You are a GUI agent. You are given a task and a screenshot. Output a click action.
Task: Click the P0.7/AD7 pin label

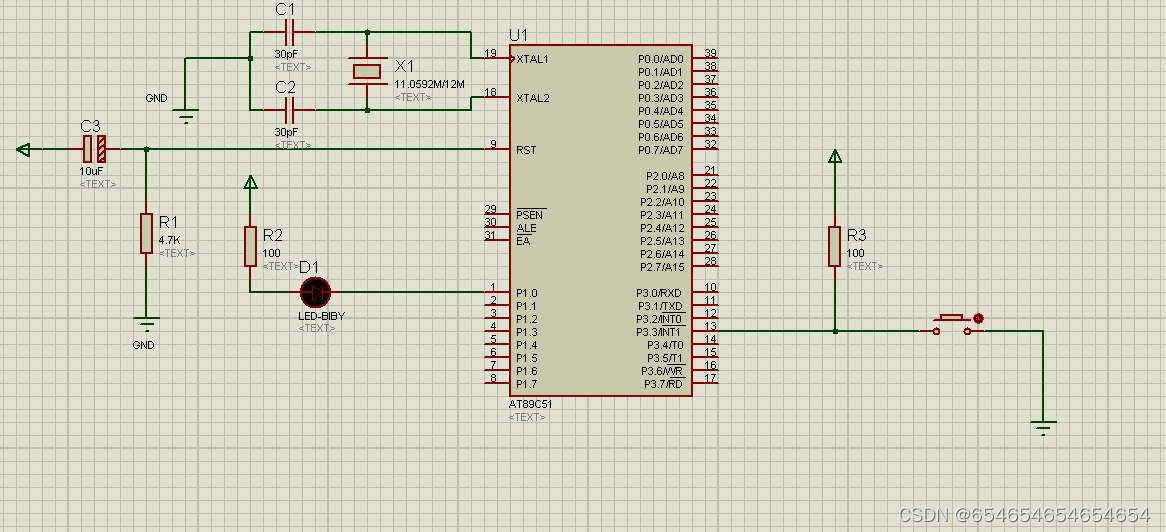click(660, 150)
